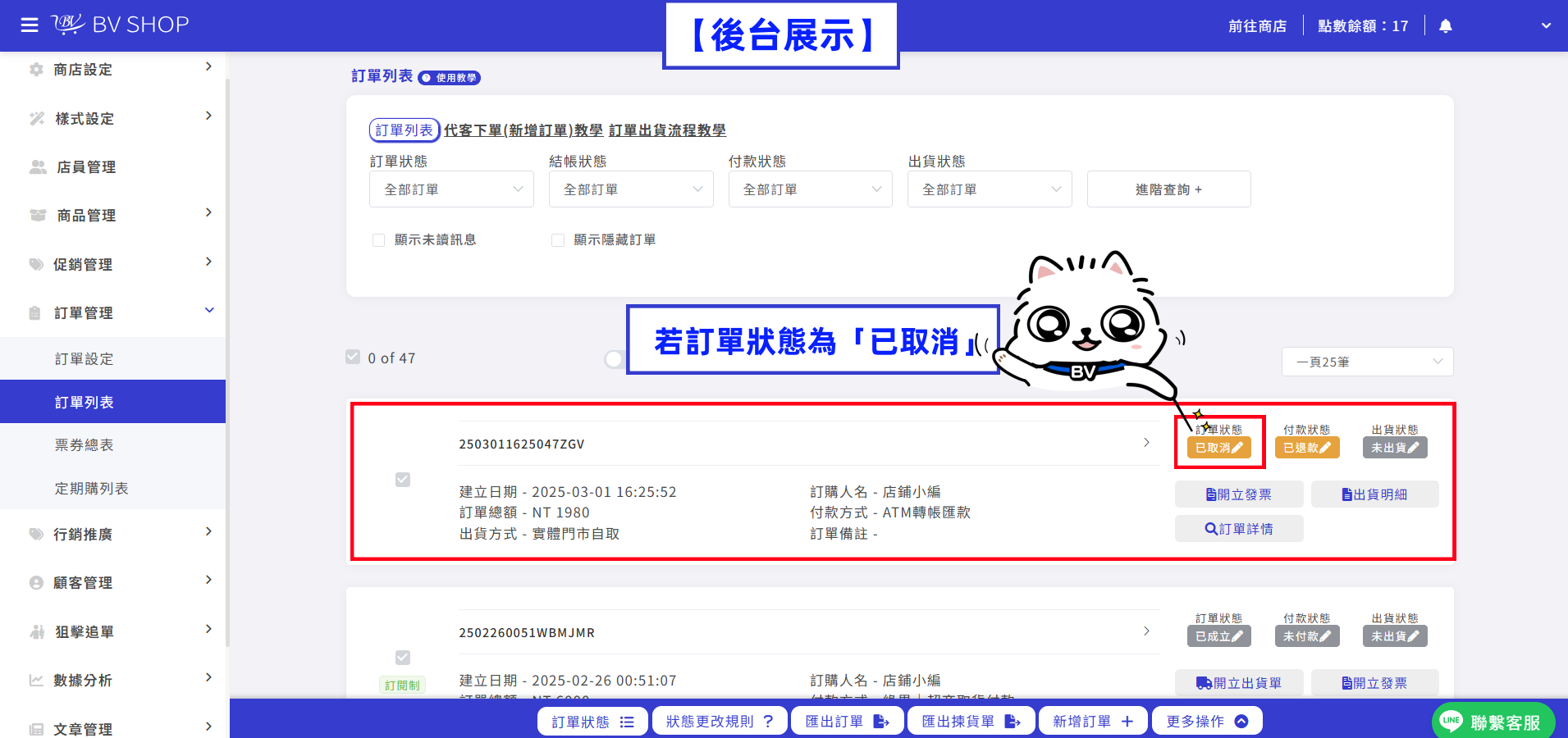Click the notification bell icon
The height and width of the screenshot is (738, 1568).
[1446, 26]
